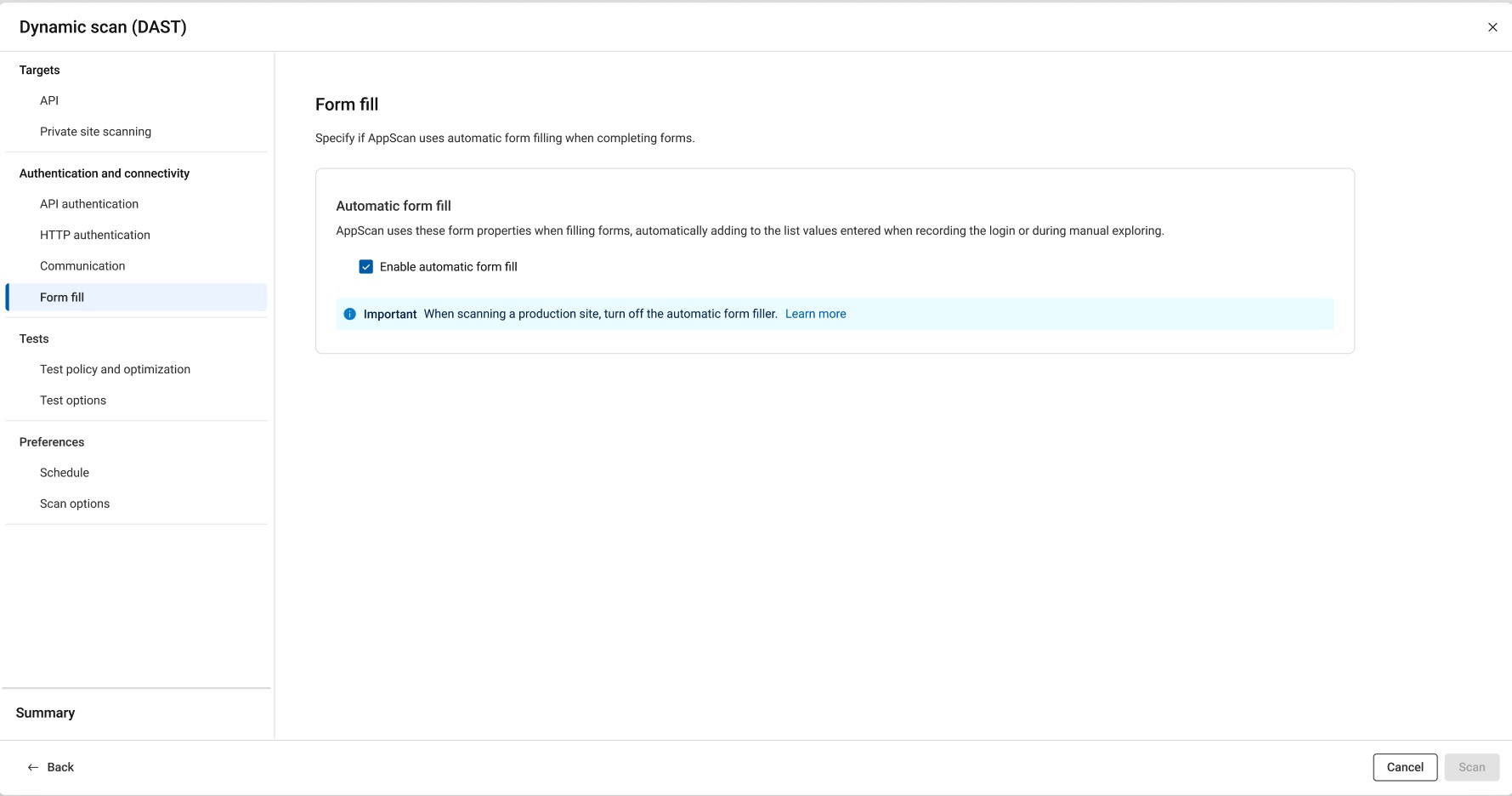Select the Form fill section
Image resolution: width=1512 pixels, height=796 pixels.
click(61, 297)
